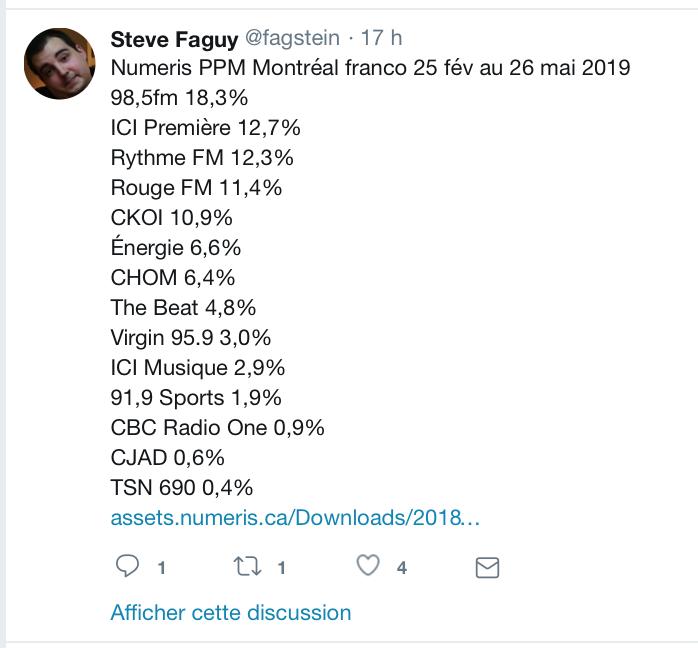The width and height of the screenshot is (698, 648).
Task: Click the 'Rythme FM 12,3%' line
Action: point(202,158)
